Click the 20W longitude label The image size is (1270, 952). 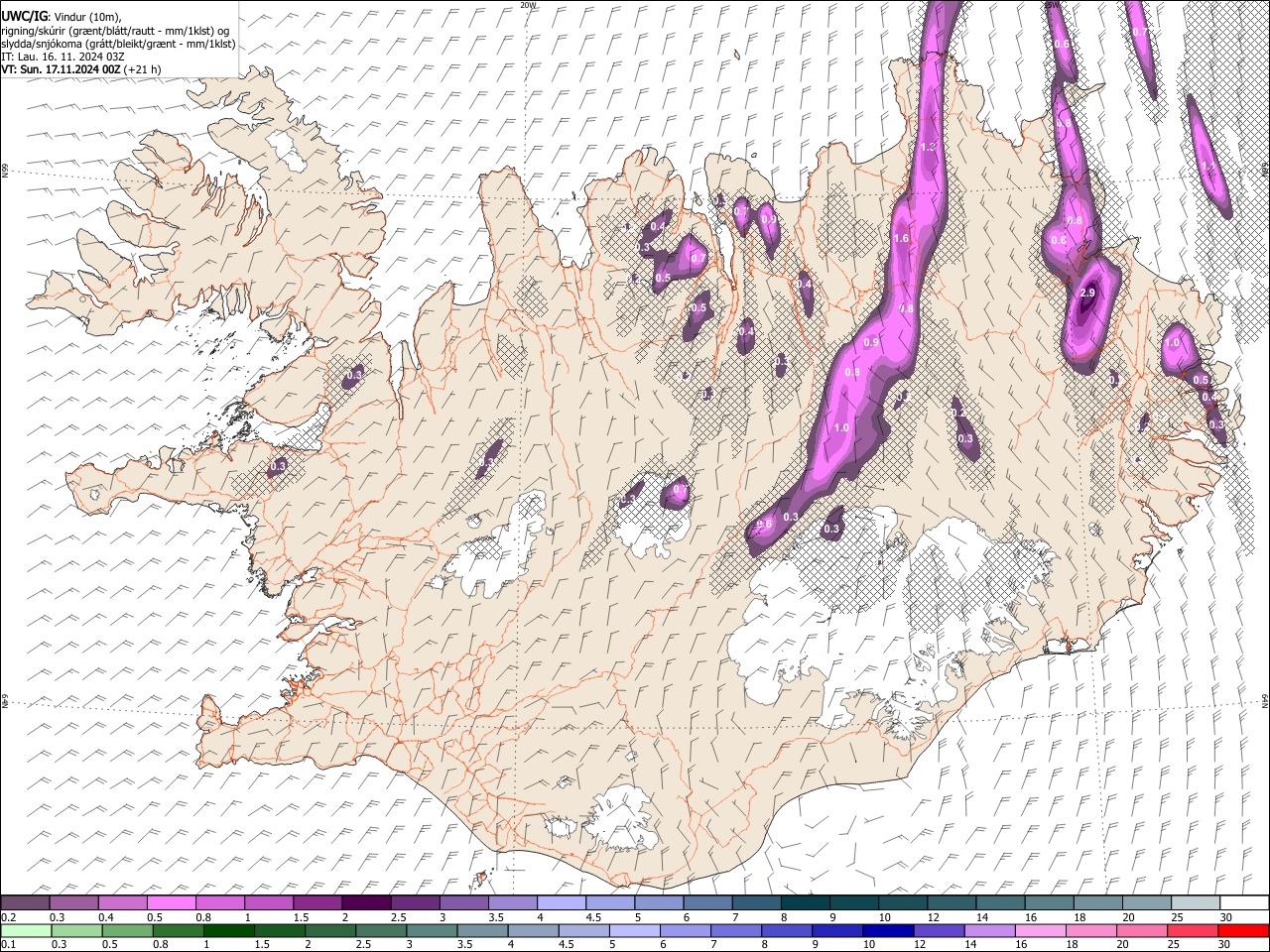tap(528, 5)
